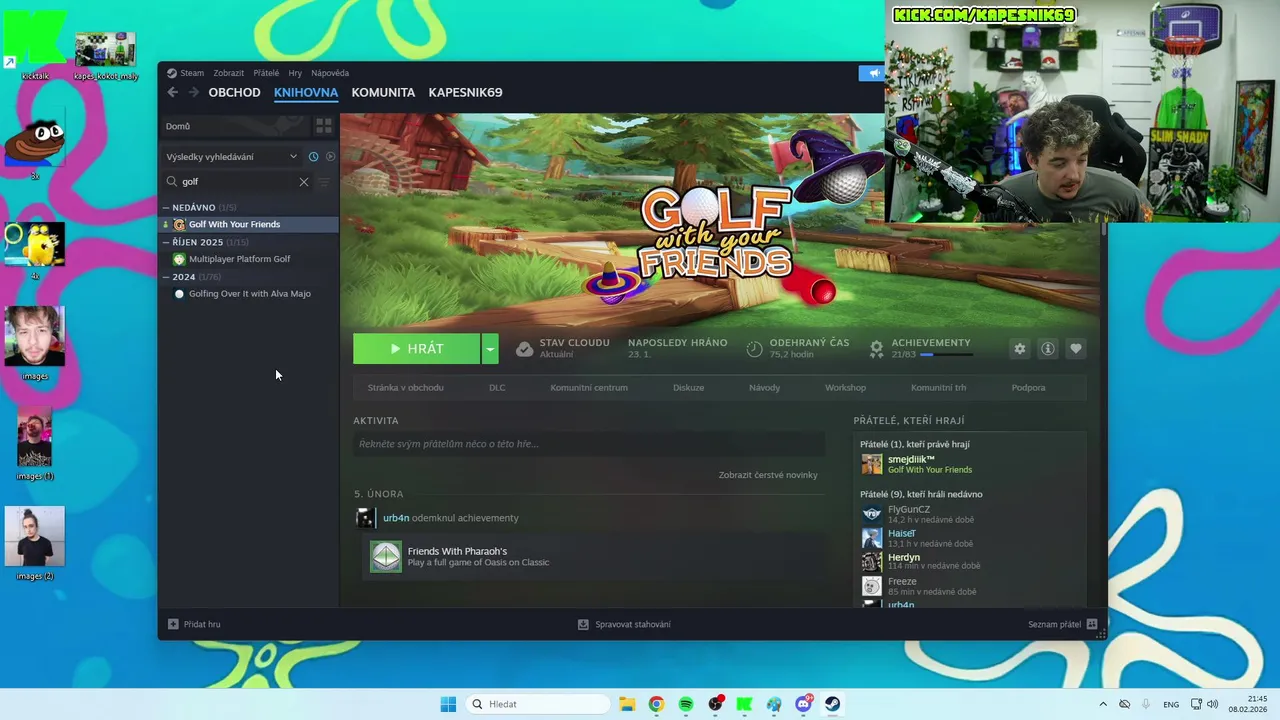Open the Zobrazit menu
1280x720 pixels.
[228, 73]
